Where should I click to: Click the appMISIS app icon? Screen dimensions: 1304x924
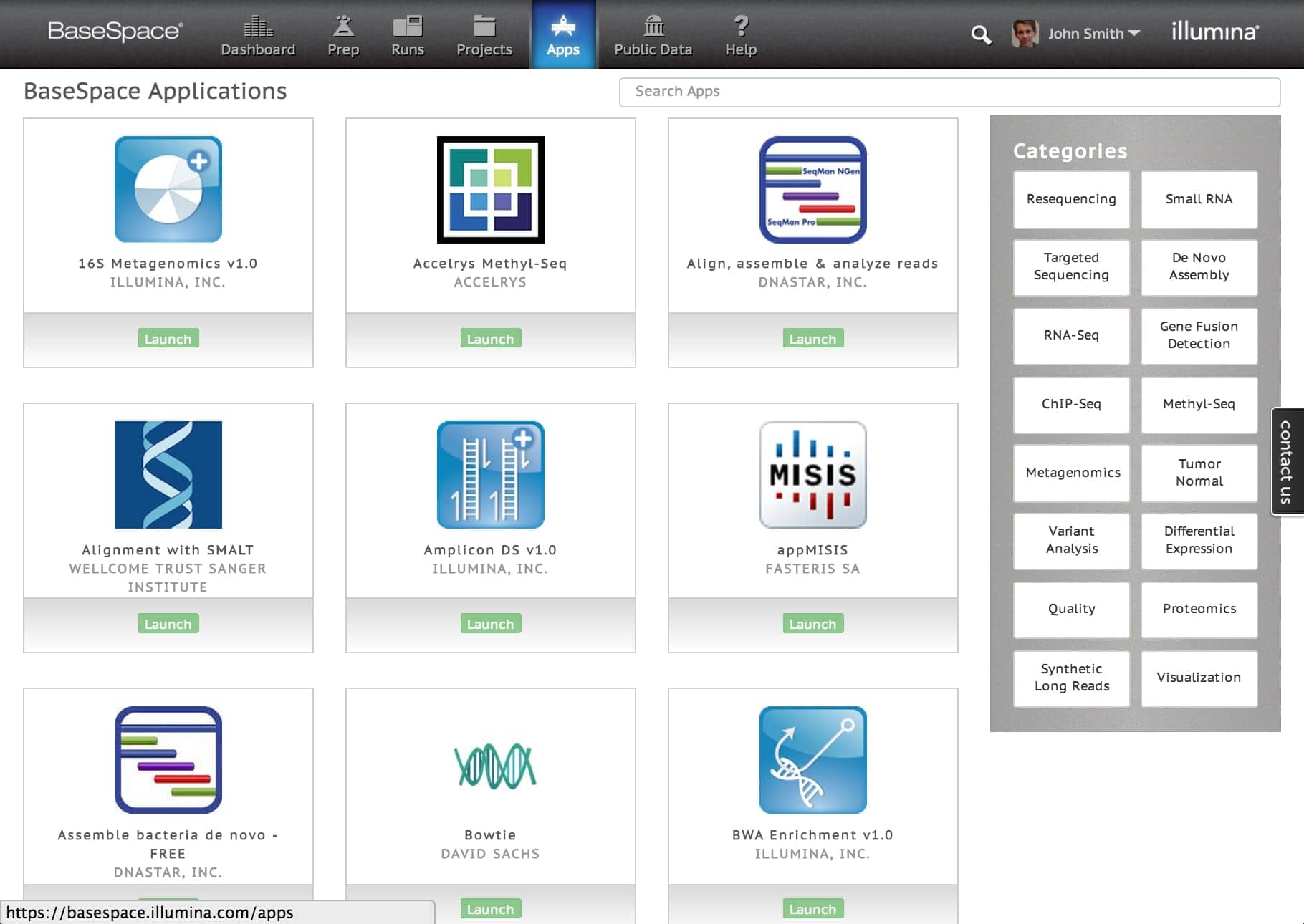[x=812, y=474]
